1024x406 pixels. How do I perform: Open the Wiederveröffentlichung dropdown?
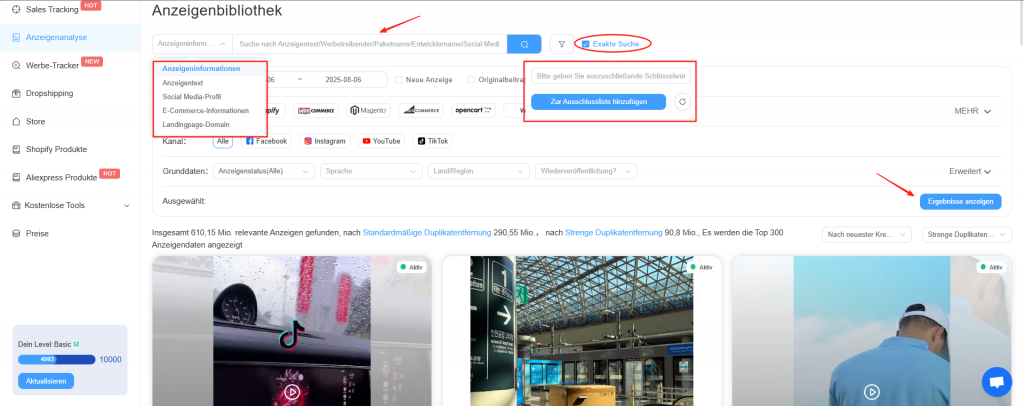(x=586, y=171)
